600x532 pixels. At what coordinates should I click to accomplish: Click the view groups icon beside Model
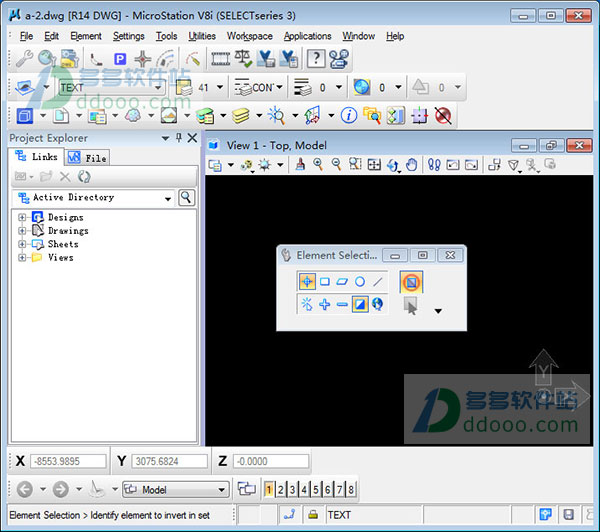tap(247, 490)
